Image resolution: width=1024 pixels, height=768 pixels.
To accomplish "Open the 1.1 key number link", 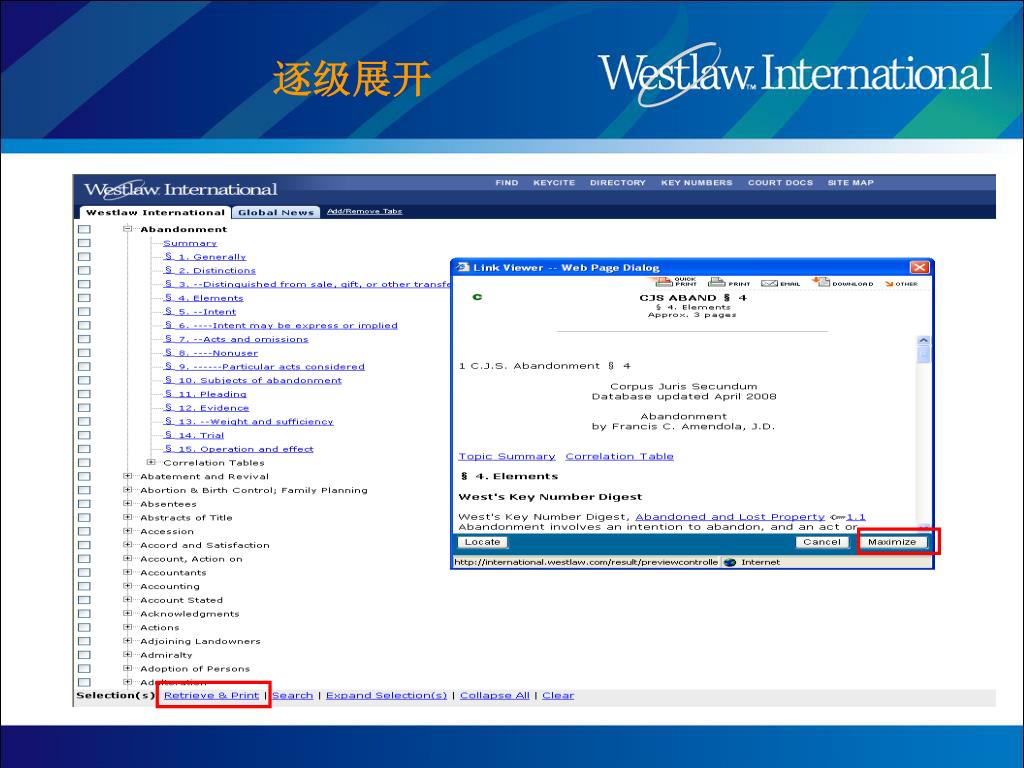I will [x=856, y=517].
